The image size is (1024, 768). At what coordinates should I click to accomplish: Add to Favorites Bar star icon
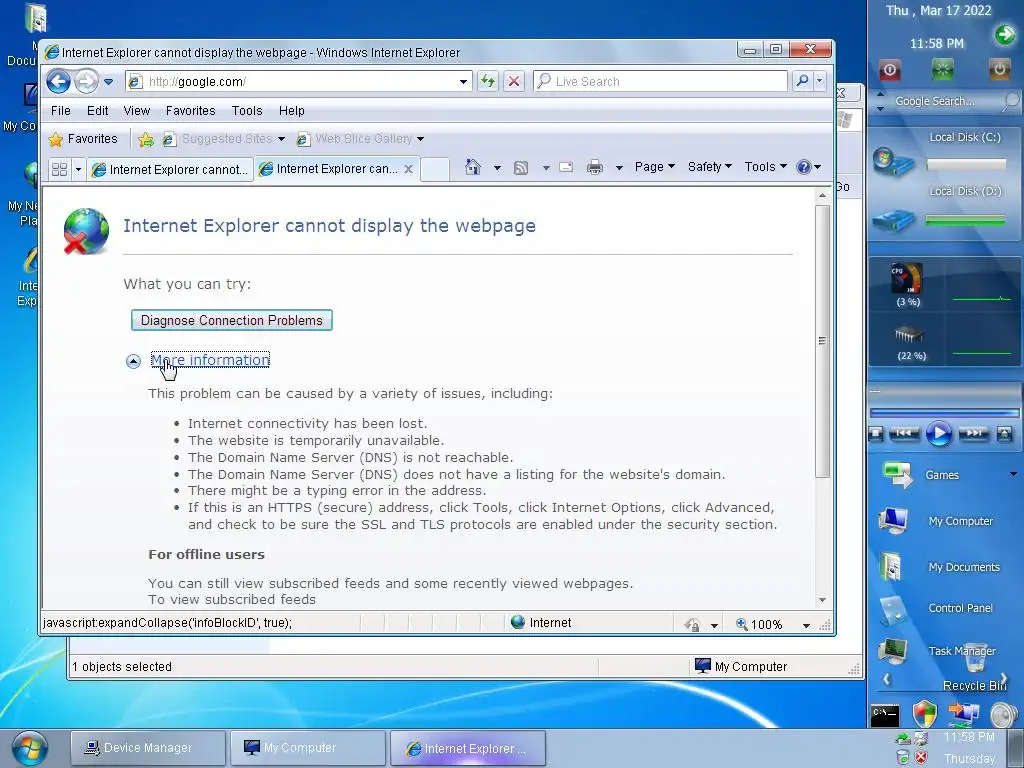point(146,139)
